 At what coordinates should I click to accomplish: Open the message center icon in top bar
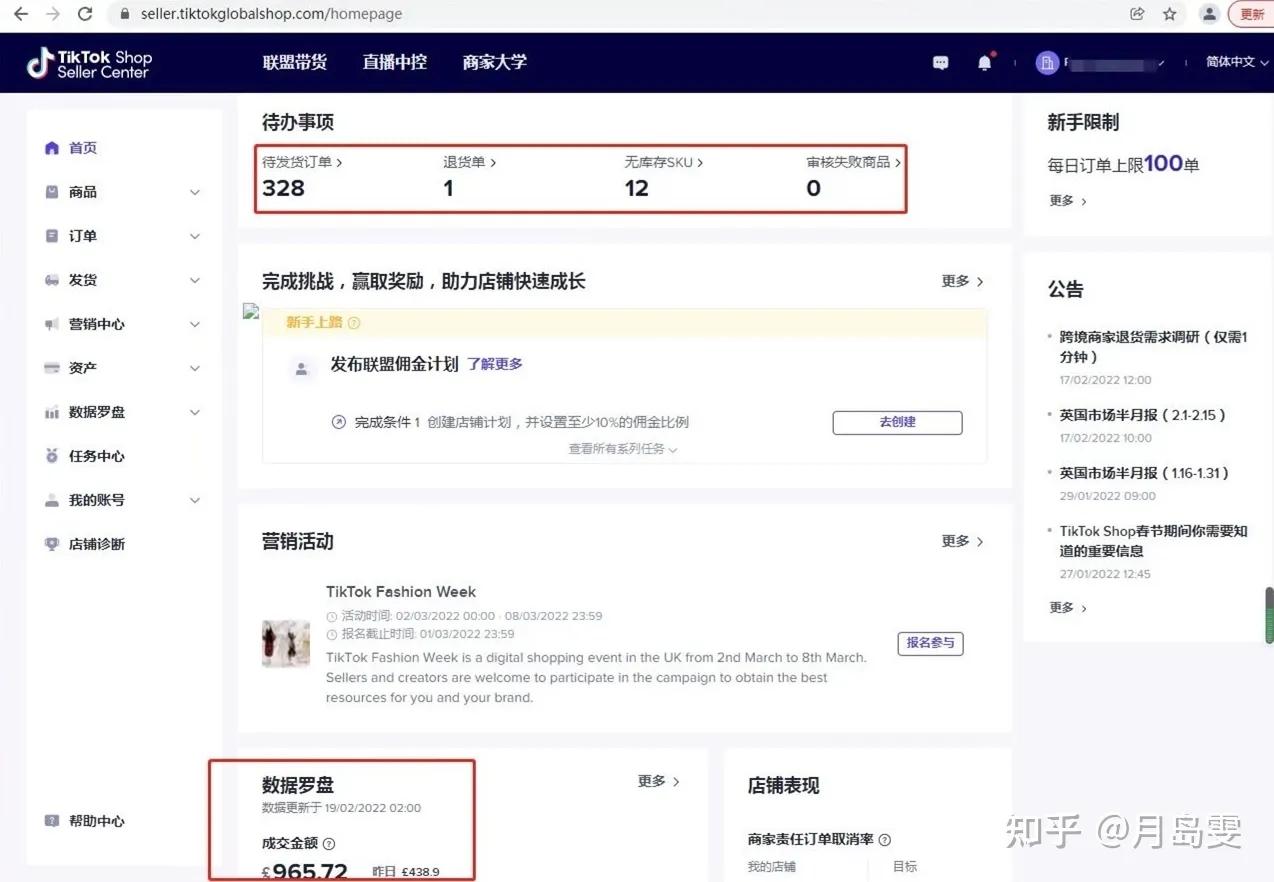click(940, 62)
